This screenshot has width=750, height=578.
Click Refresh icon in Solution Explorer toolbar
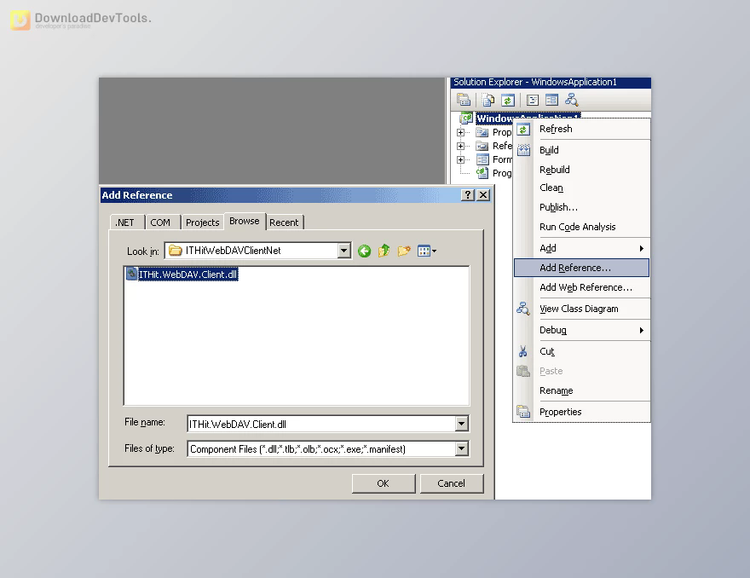[x=508, y=100]
